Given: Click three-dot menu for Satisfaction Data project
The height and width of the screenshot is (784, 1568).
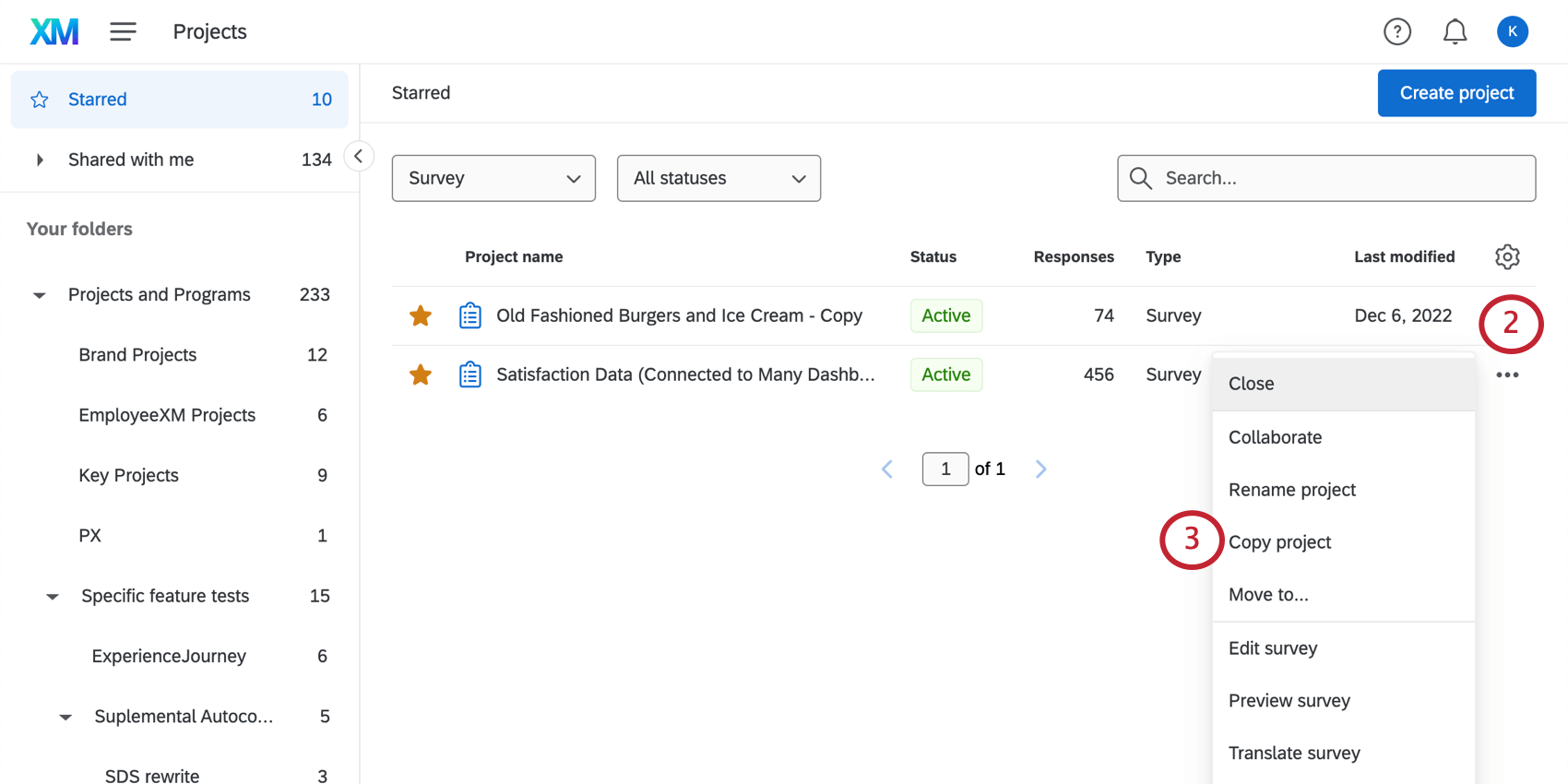Looking at the screenshot, I should coord(1507,374).
